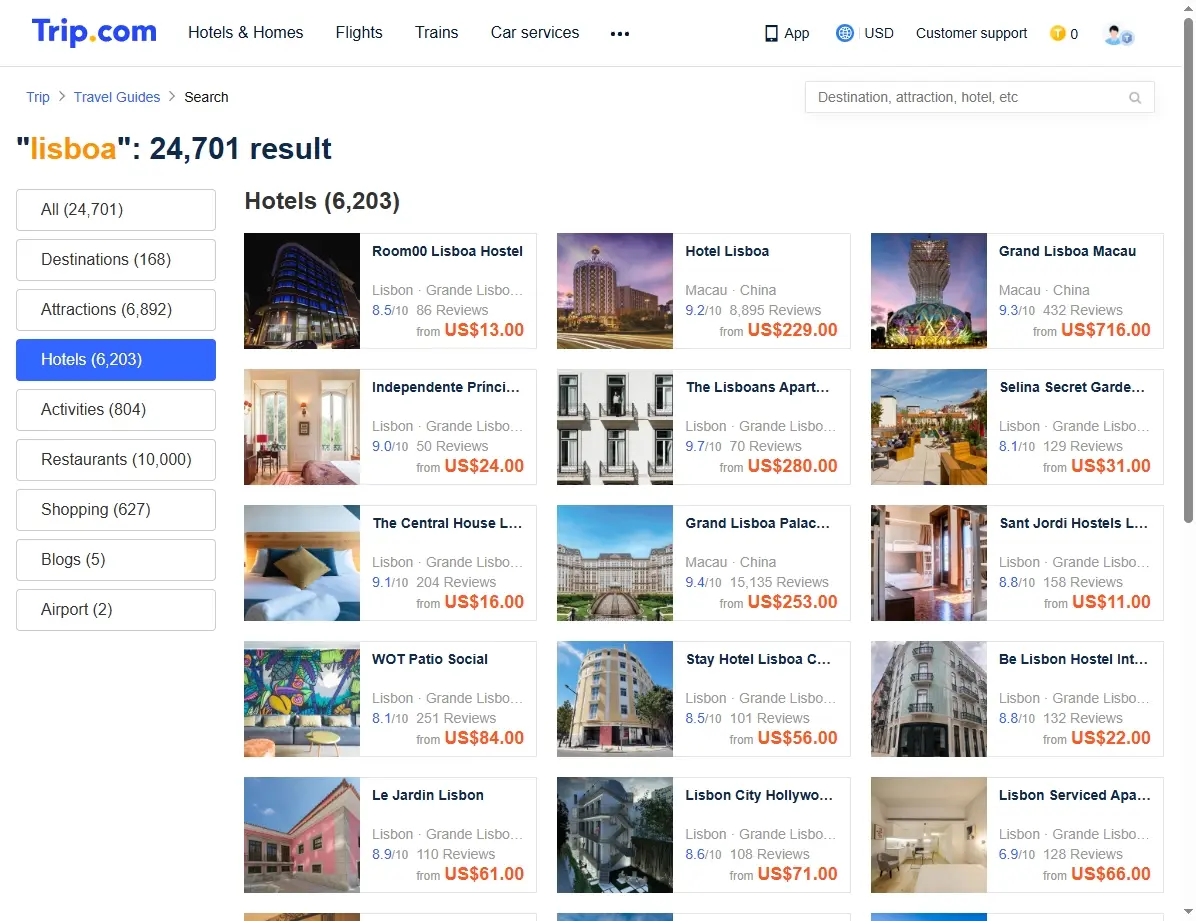Image resolution: width=1196 pixels, height=921 pixels.
Task: Click the Le Jardin Lisbon title
Action: point(427,795)
